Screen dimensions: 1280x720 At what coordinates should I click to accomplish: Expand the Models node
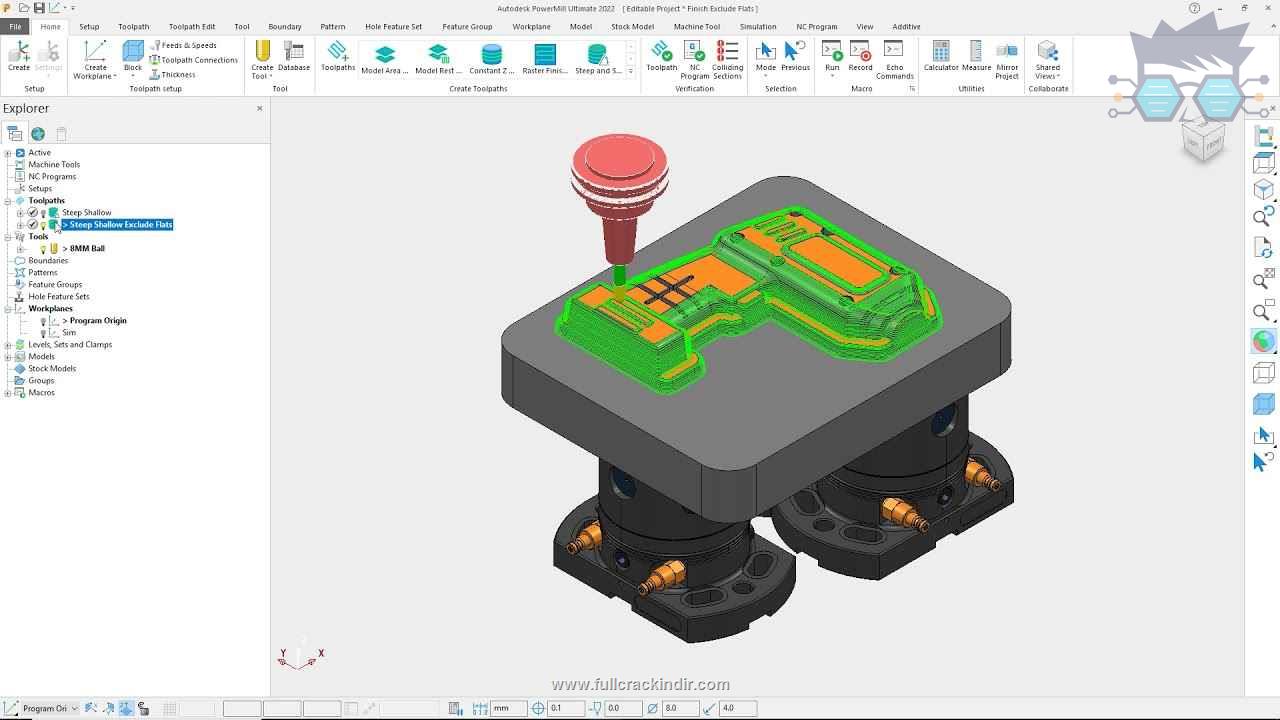pos(8,357)
